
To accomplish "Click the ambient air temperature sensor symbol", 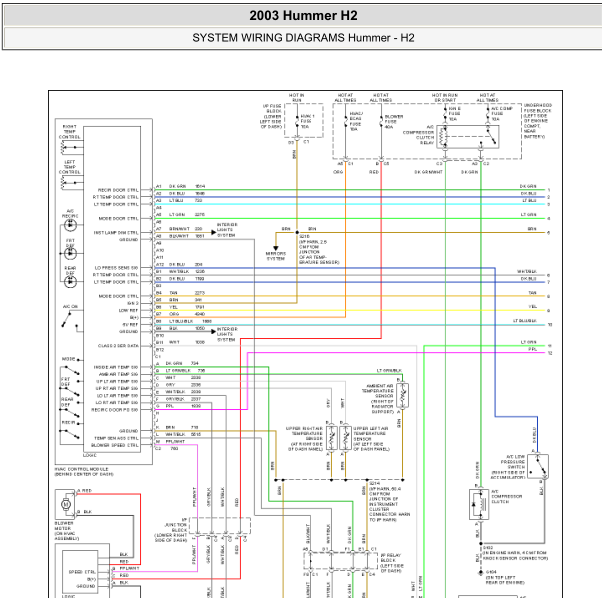I will click(x=402, y=396).
